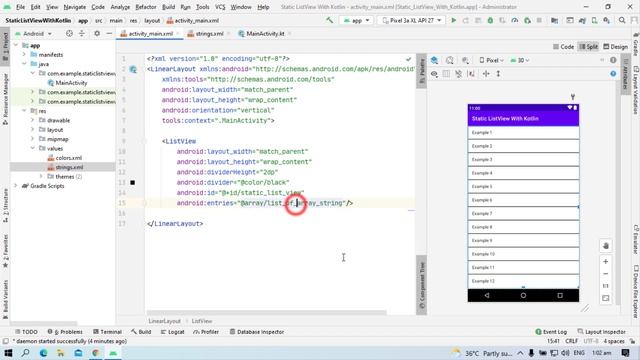
Task: Open the Project panel gear options
Action: (x=97, y=33)
